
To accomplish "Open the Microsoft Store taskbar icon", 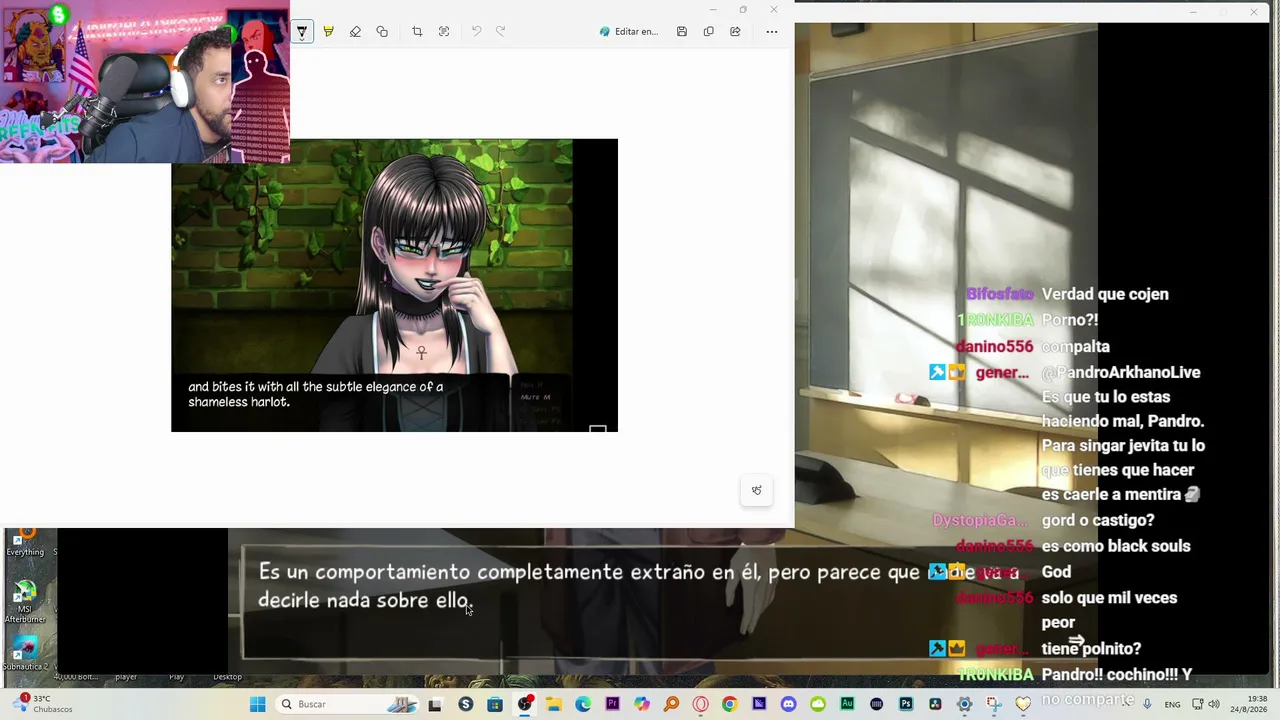I will [x=495, y=704].
